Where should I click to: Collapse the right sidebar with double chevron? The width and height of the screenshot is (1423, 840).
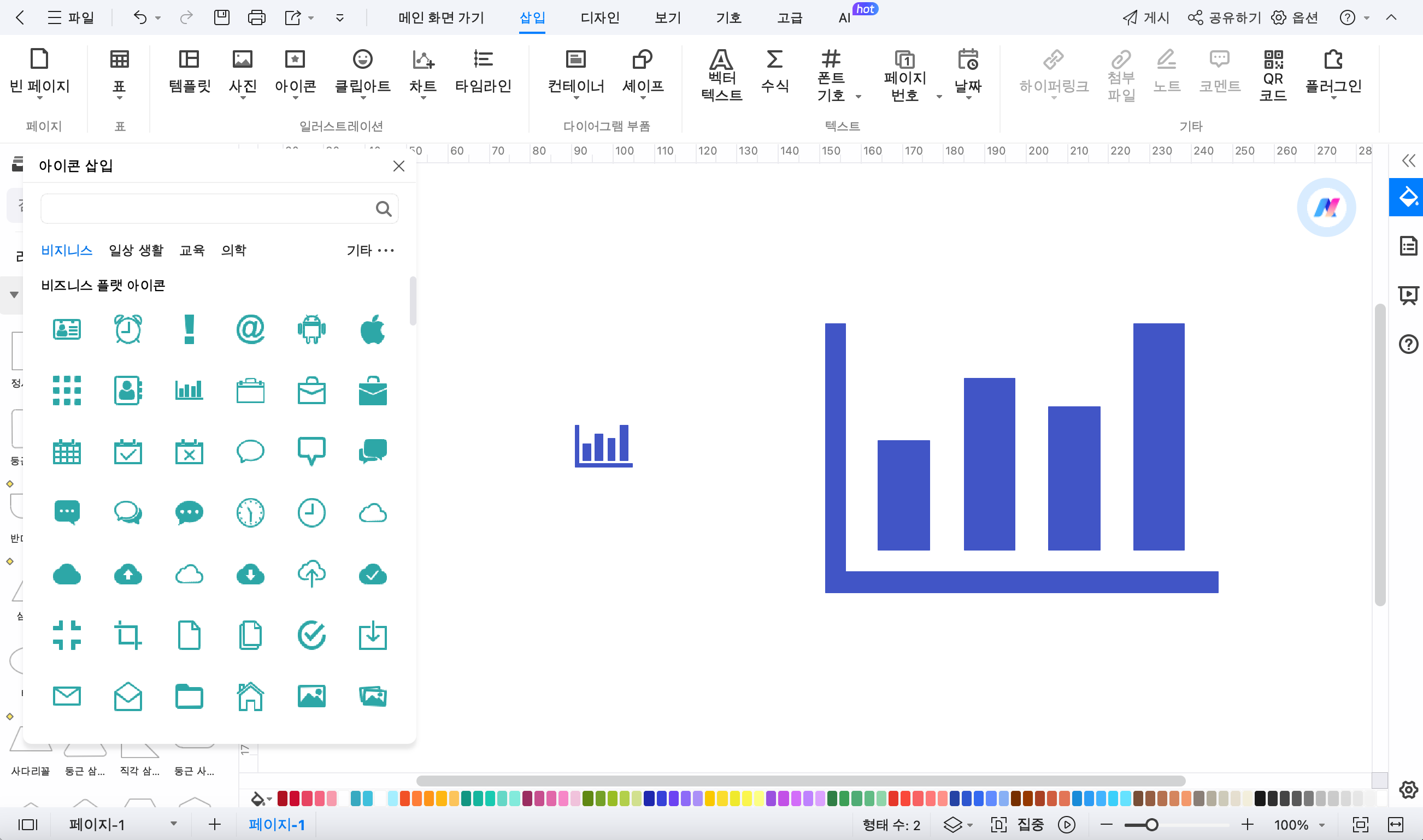[1408, 161]
